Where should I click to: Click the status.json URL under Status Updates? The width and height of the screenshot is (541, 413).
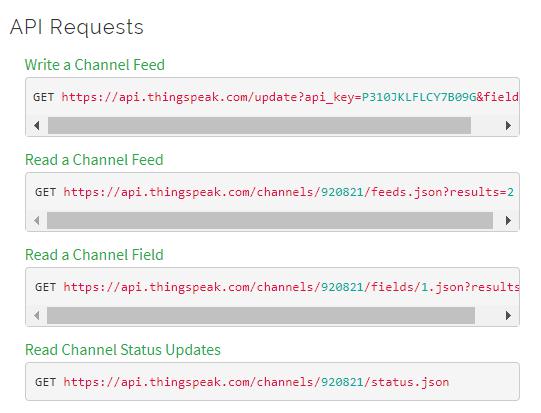(256, 382)
